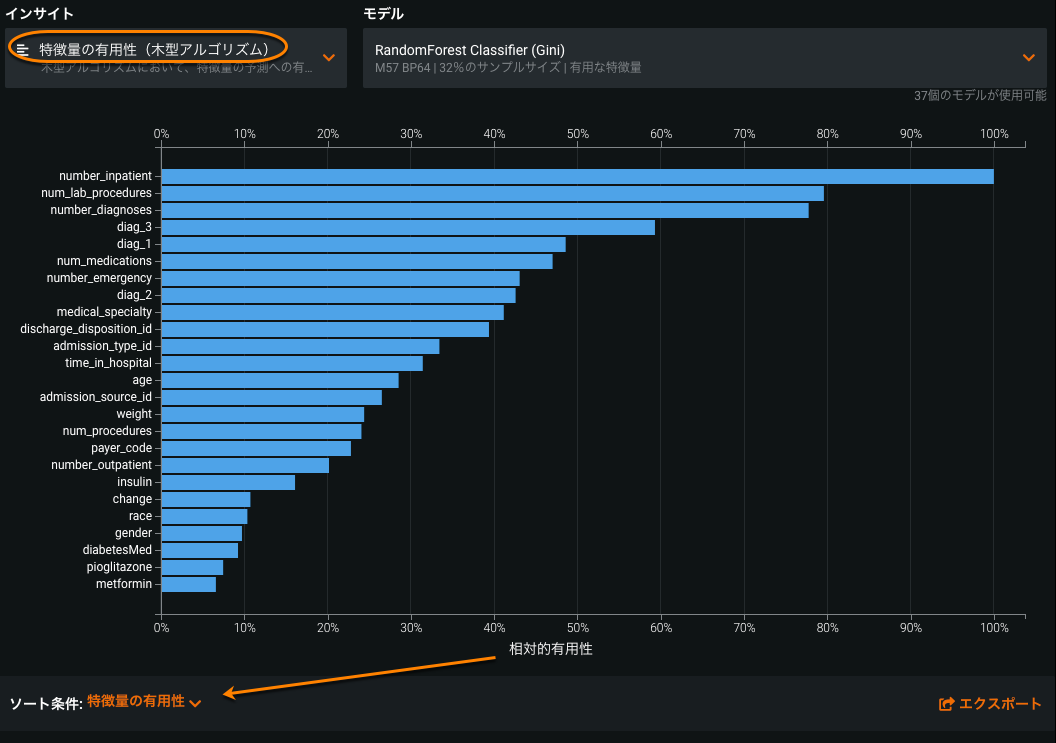
Task: Click the time_in_hospital bar
Action: (292, 363)
